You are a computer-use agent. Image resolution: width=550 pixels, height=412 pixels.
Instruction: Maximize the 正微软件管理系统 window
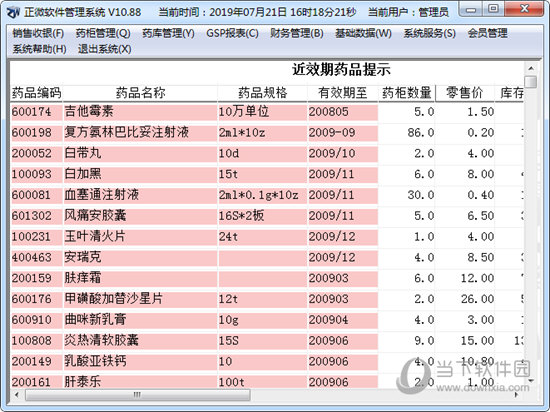pyautogui.click(x=494, y=9)
